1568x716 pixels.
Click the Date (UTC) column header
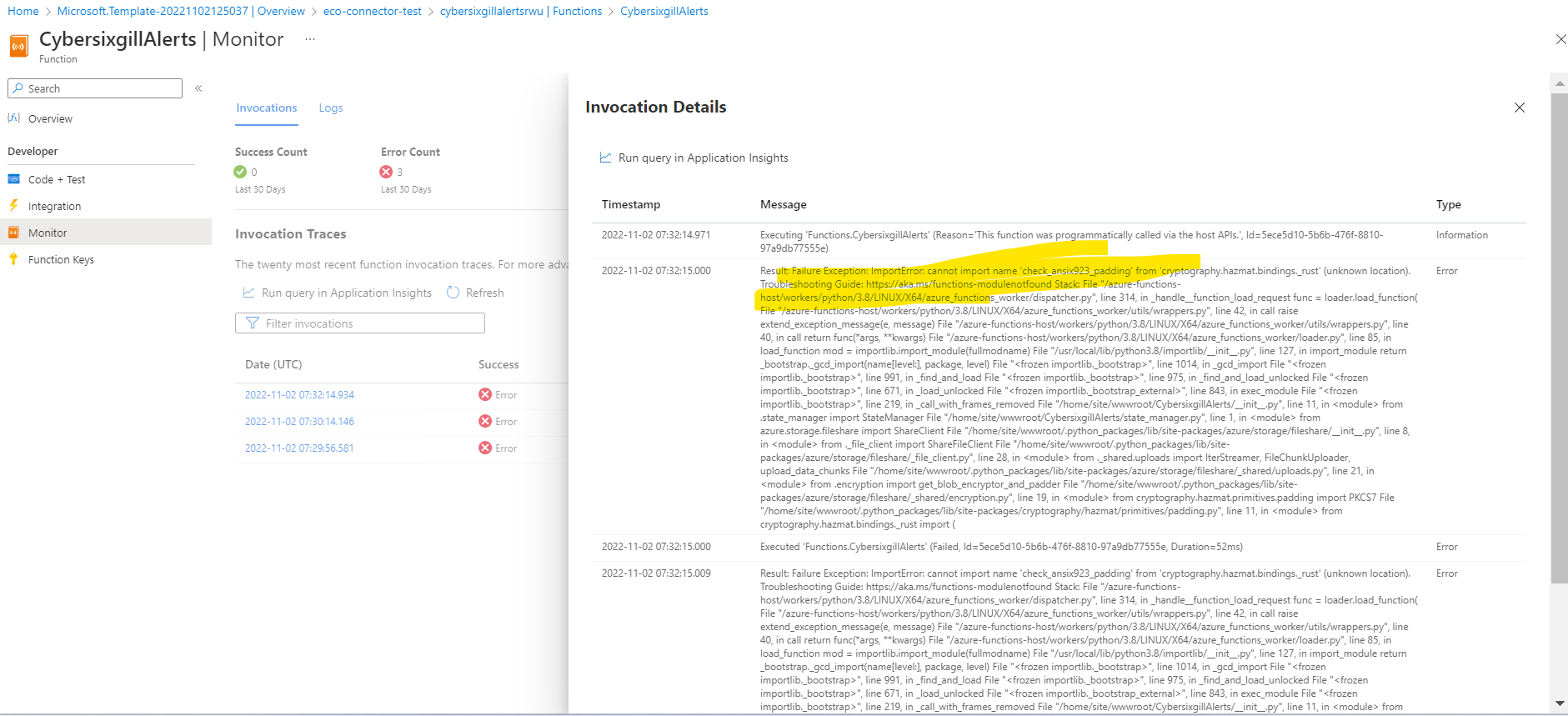(273, 364)
